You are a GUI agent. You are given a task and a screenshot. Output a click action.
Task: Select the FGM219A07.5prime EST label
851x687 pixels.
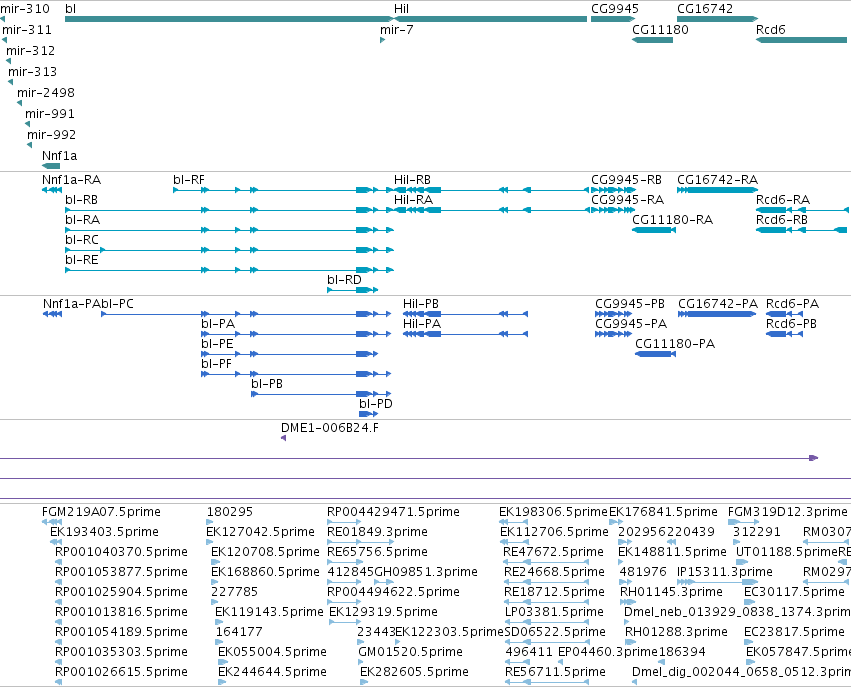pos(101,512)
